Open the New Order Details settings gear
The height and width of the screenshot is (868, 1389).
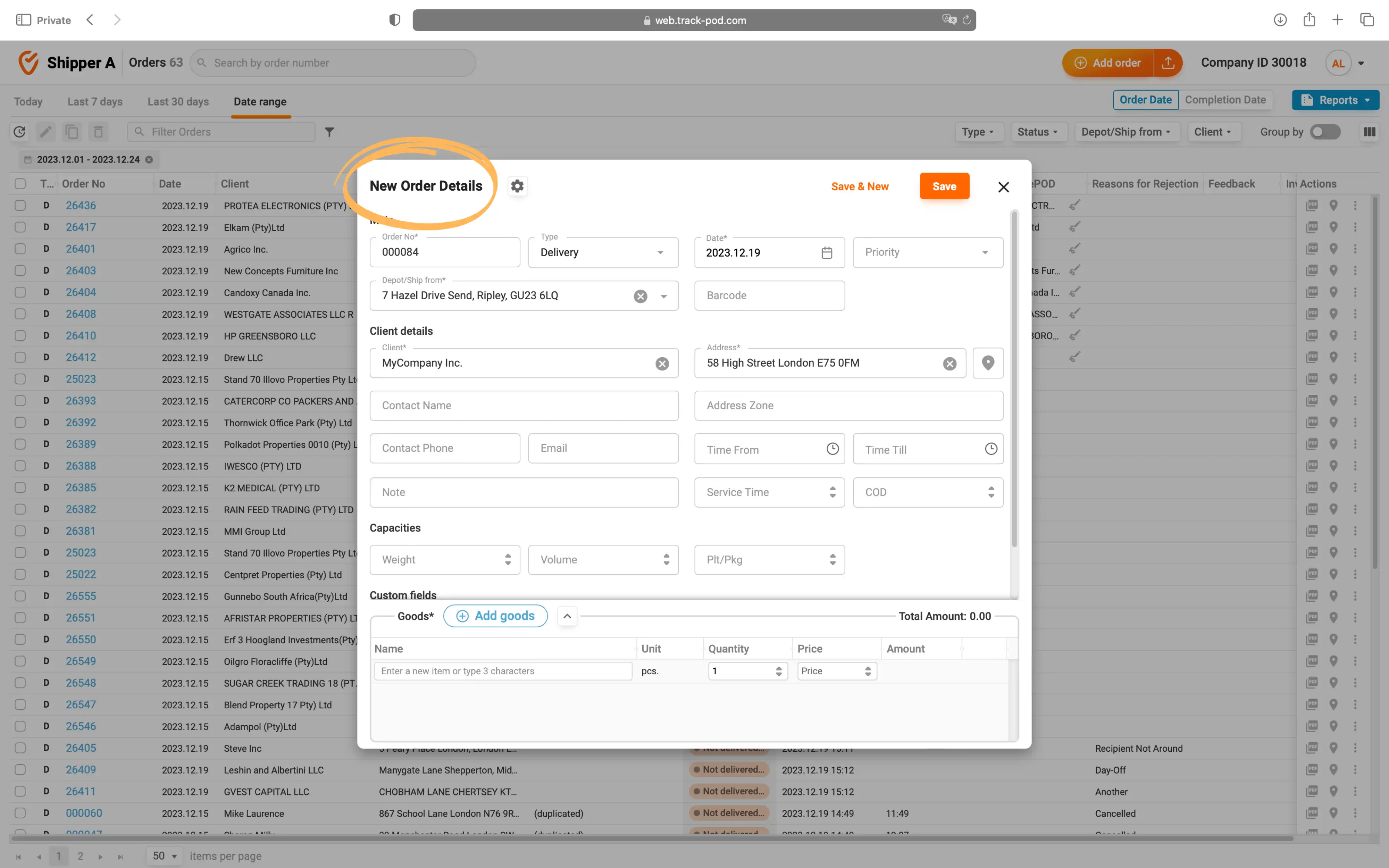pyautogui.click(x=517, y=187)
